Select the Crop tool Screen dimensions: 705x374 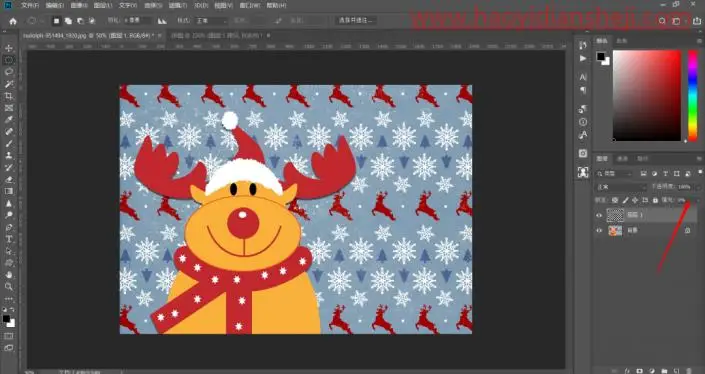coord(9,96)
